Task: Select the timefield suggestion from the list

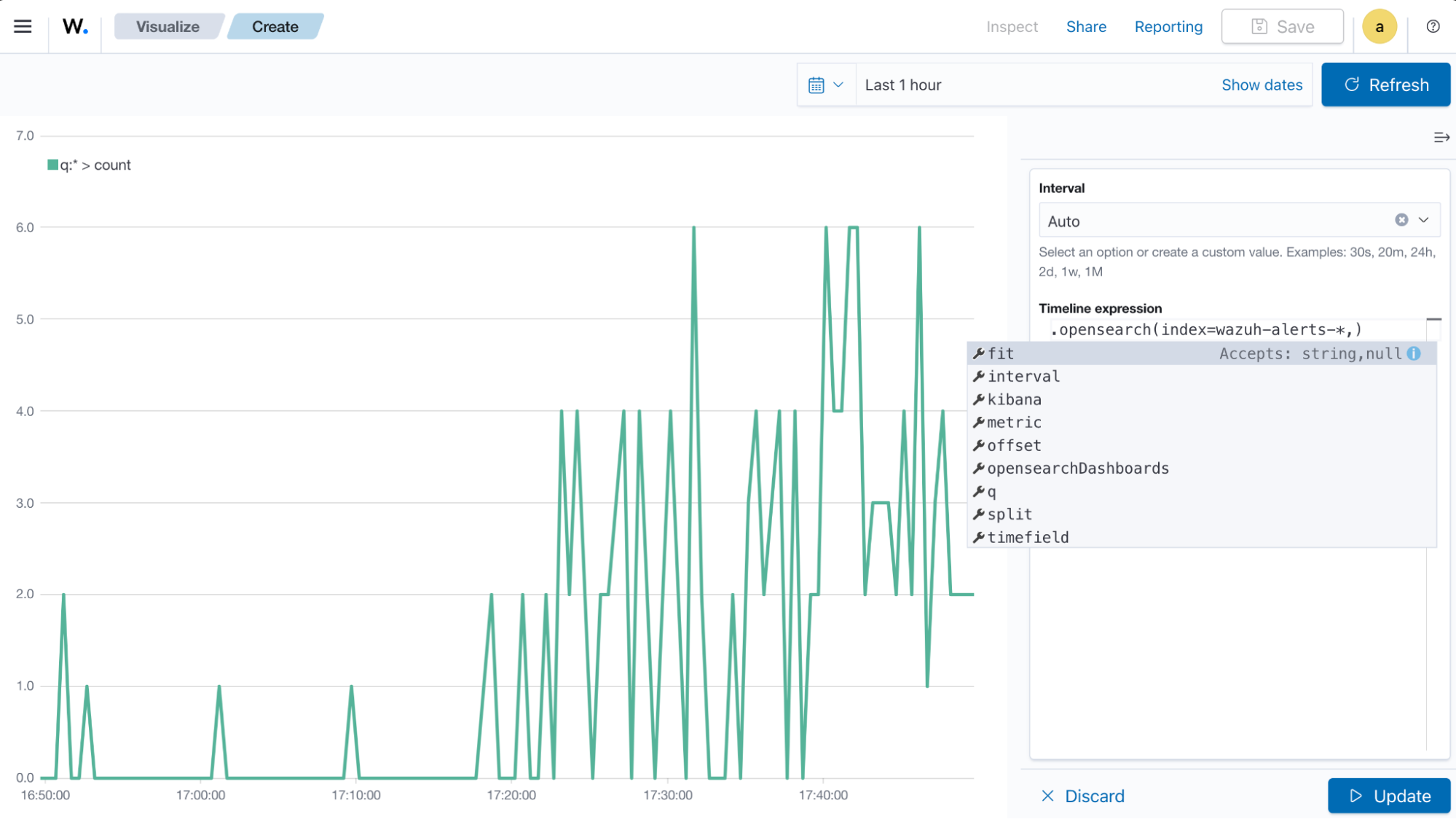Action: point(1028,537)
